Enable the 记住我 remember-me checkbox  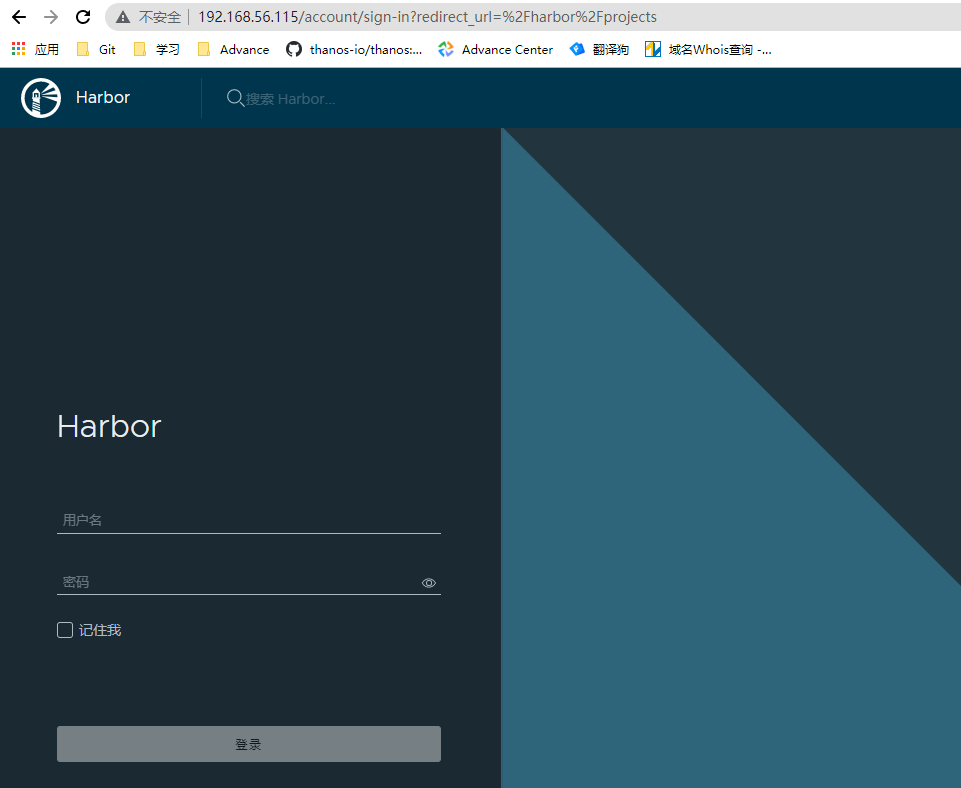click(65, 630)
